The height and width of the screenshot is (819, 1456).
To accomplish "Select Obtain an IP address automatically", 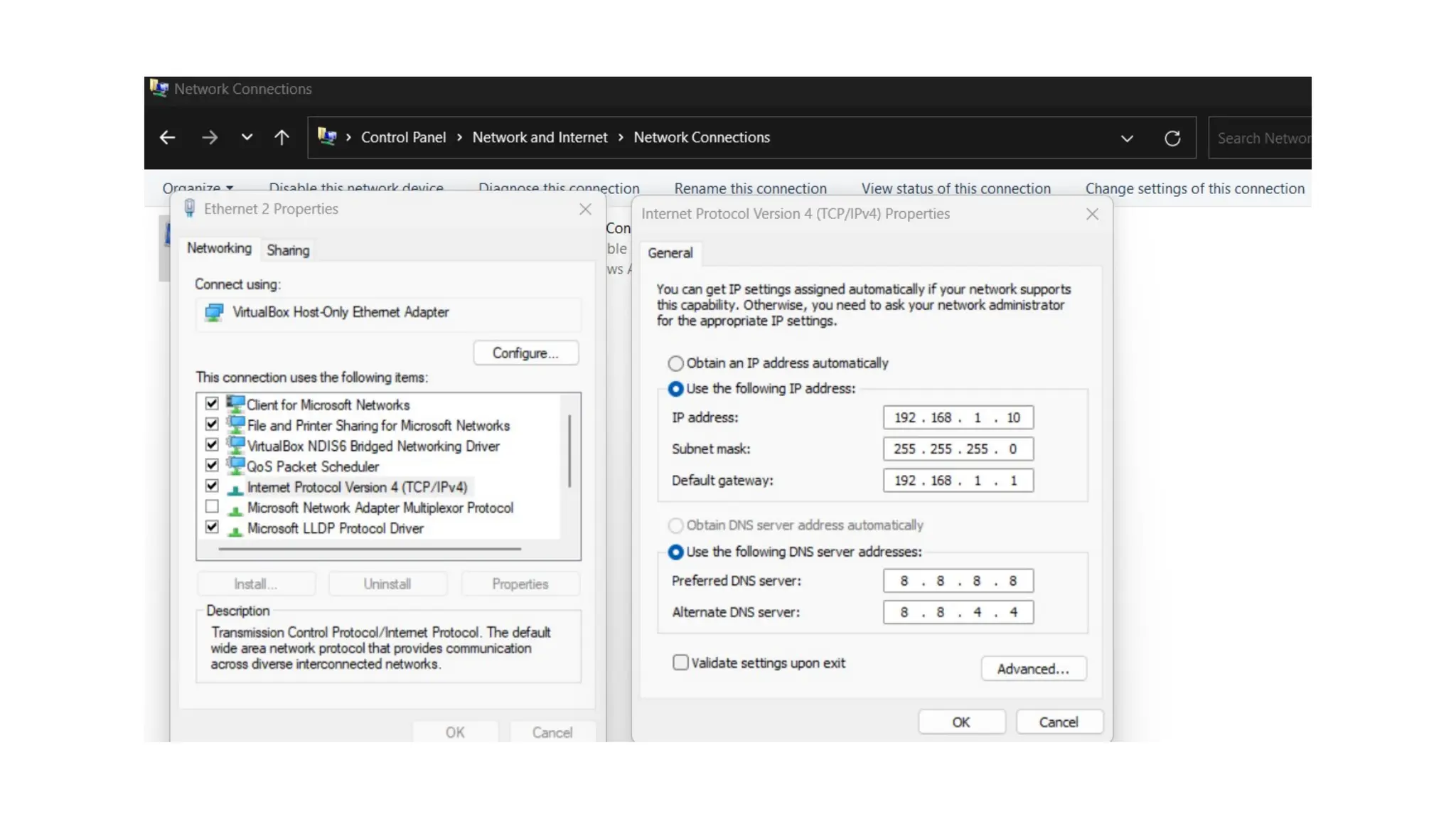I will (x=675, y=363).
